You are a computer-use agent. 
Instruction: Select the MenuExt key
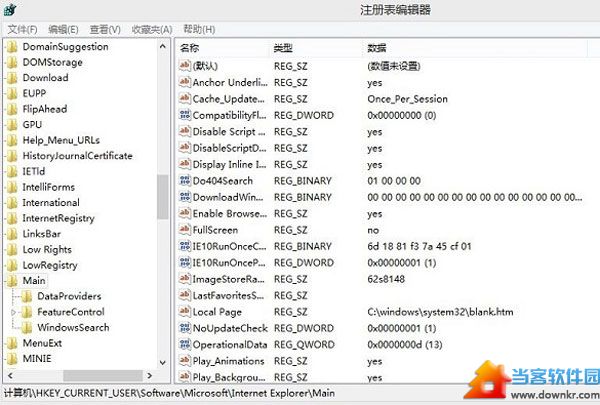42,343
